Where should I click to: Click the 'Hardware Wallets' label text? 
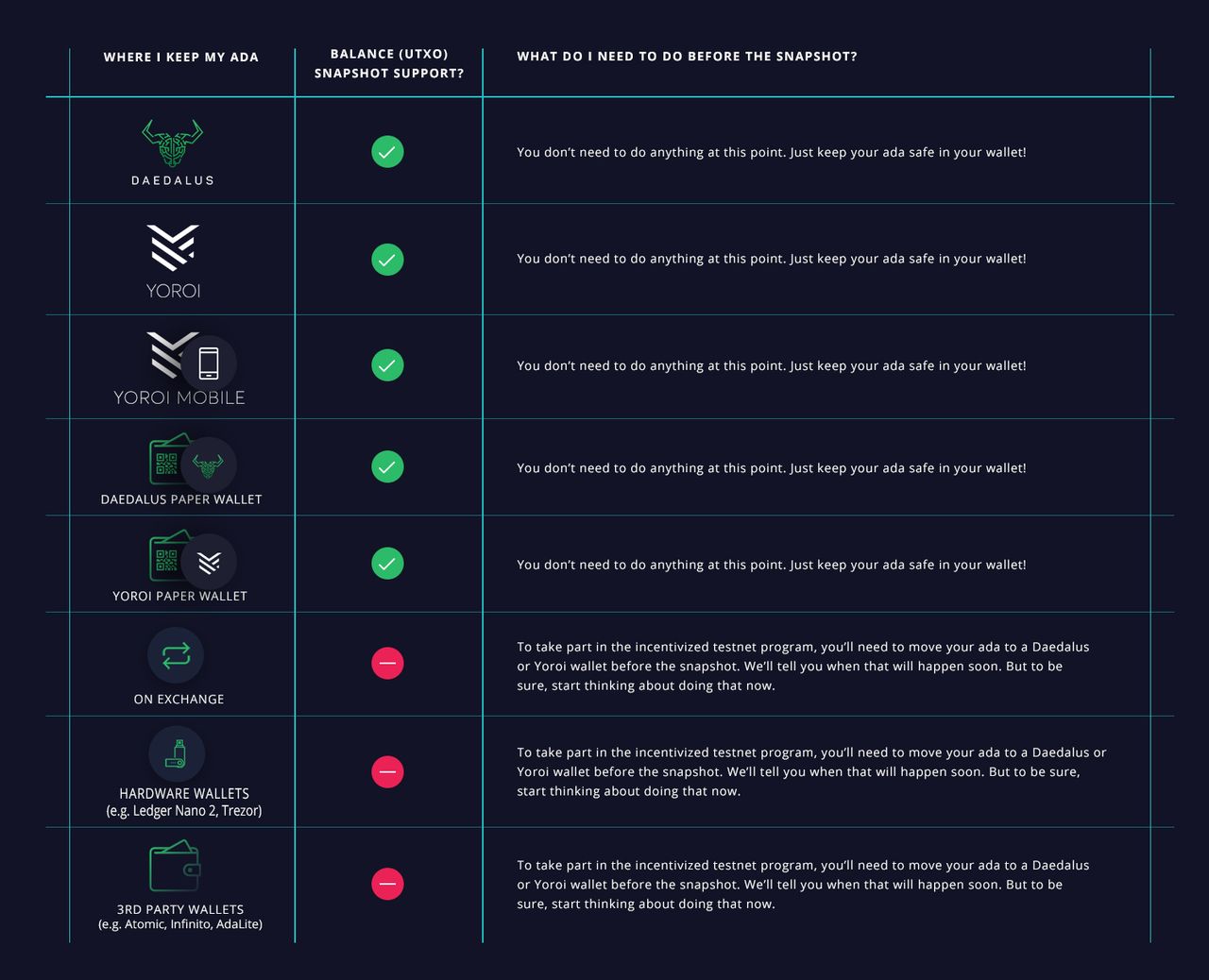pos(184,794)
